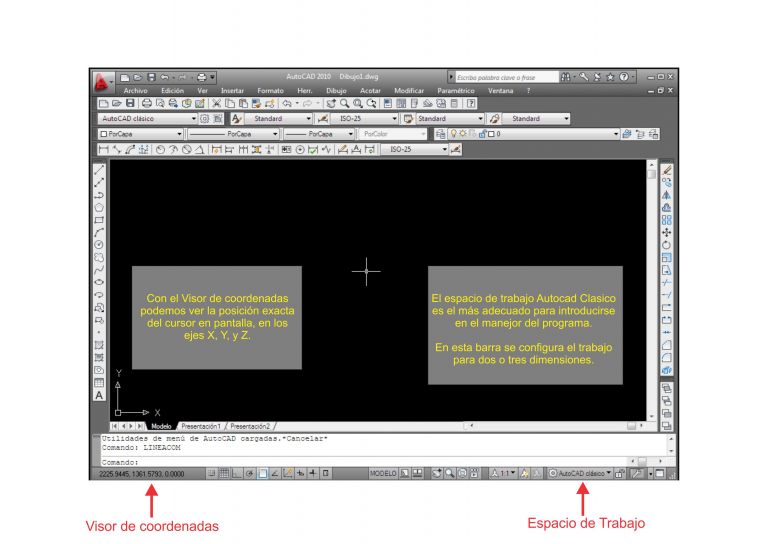Switch to the Presentación2 layout tab
This screenshot has height=544, width=770.
point(250,426)
